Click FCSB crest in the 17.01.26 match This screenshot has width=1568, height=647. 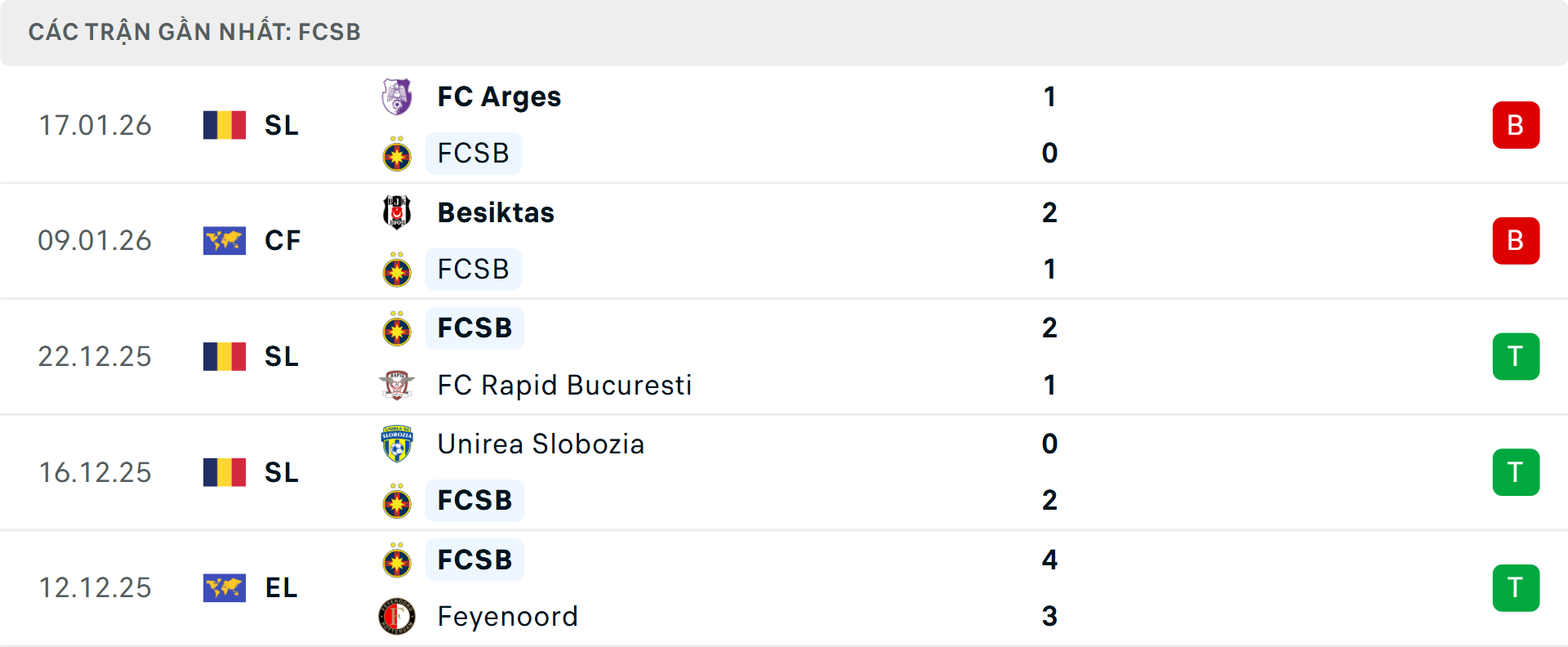pos(397,154)
